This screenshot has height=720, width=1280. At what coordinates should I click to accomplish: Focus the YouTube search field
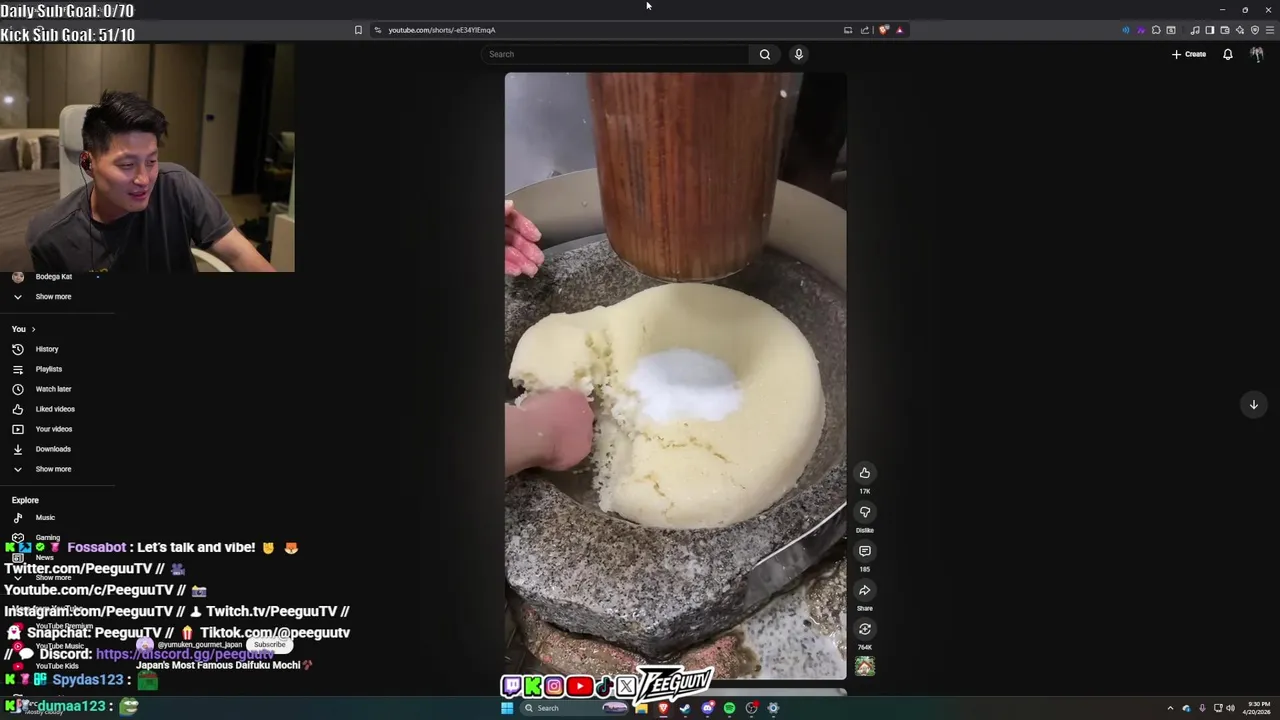[615, 54]
